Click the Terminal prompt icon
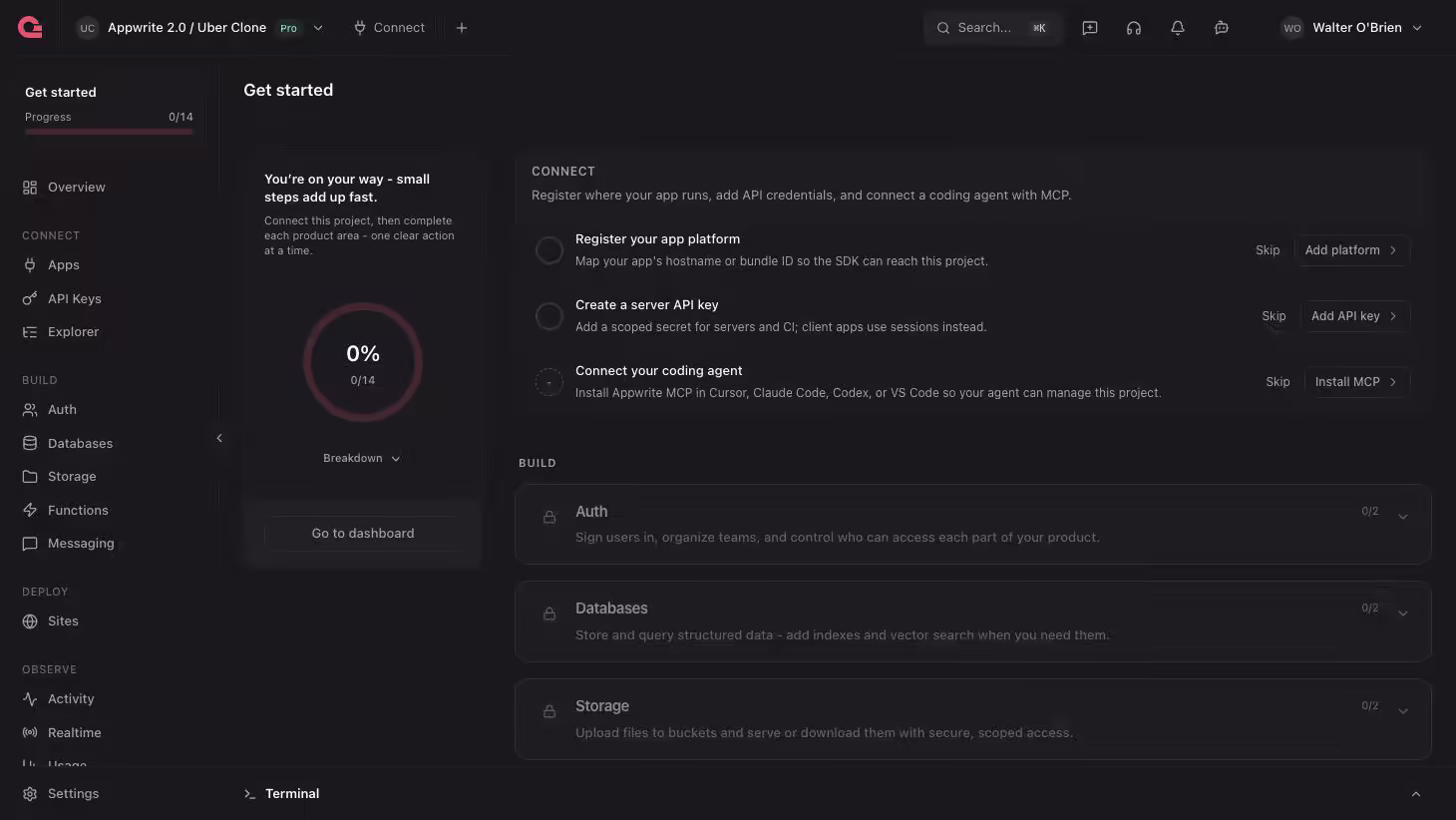 [249, 794]
